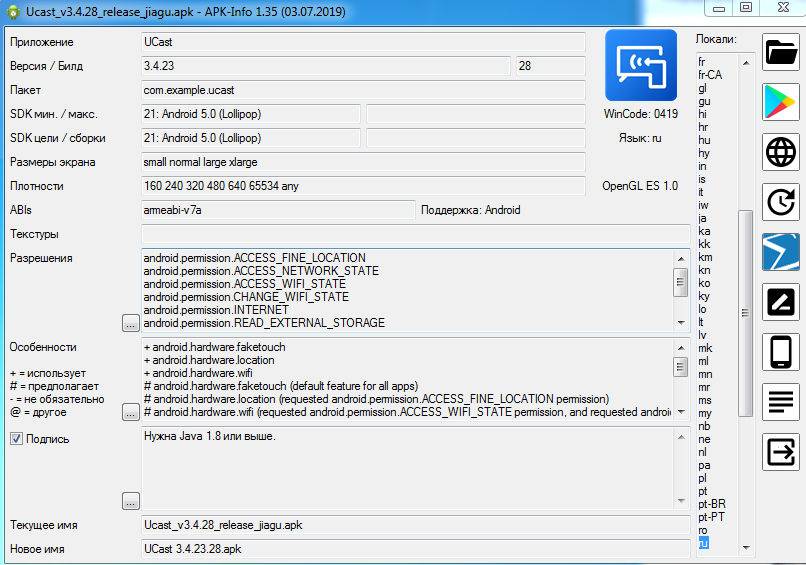Open app page via Google Play icon

pos(781,102)
